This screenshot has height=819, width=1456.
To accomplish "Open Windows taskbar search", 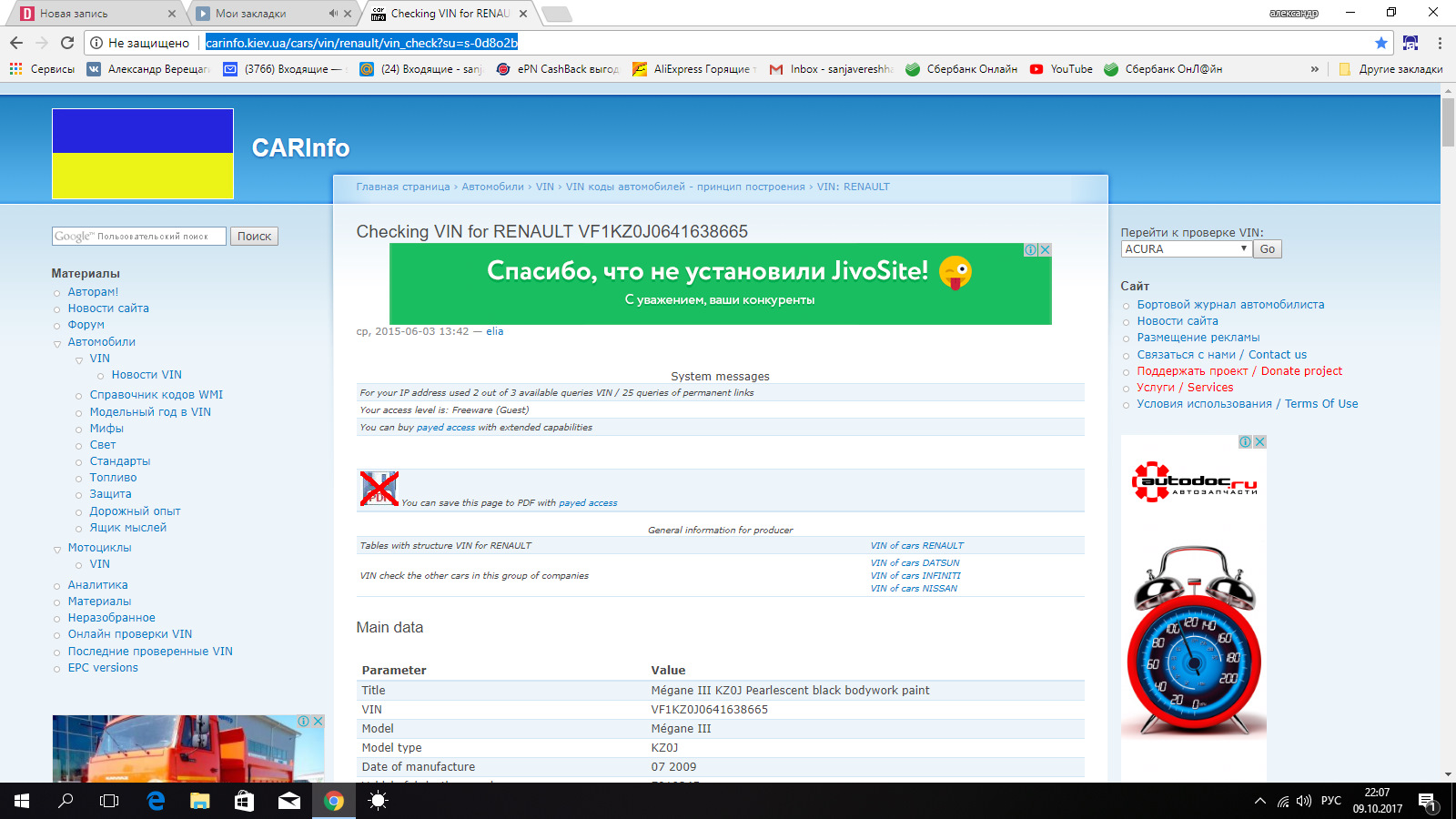I will [66, 801].
